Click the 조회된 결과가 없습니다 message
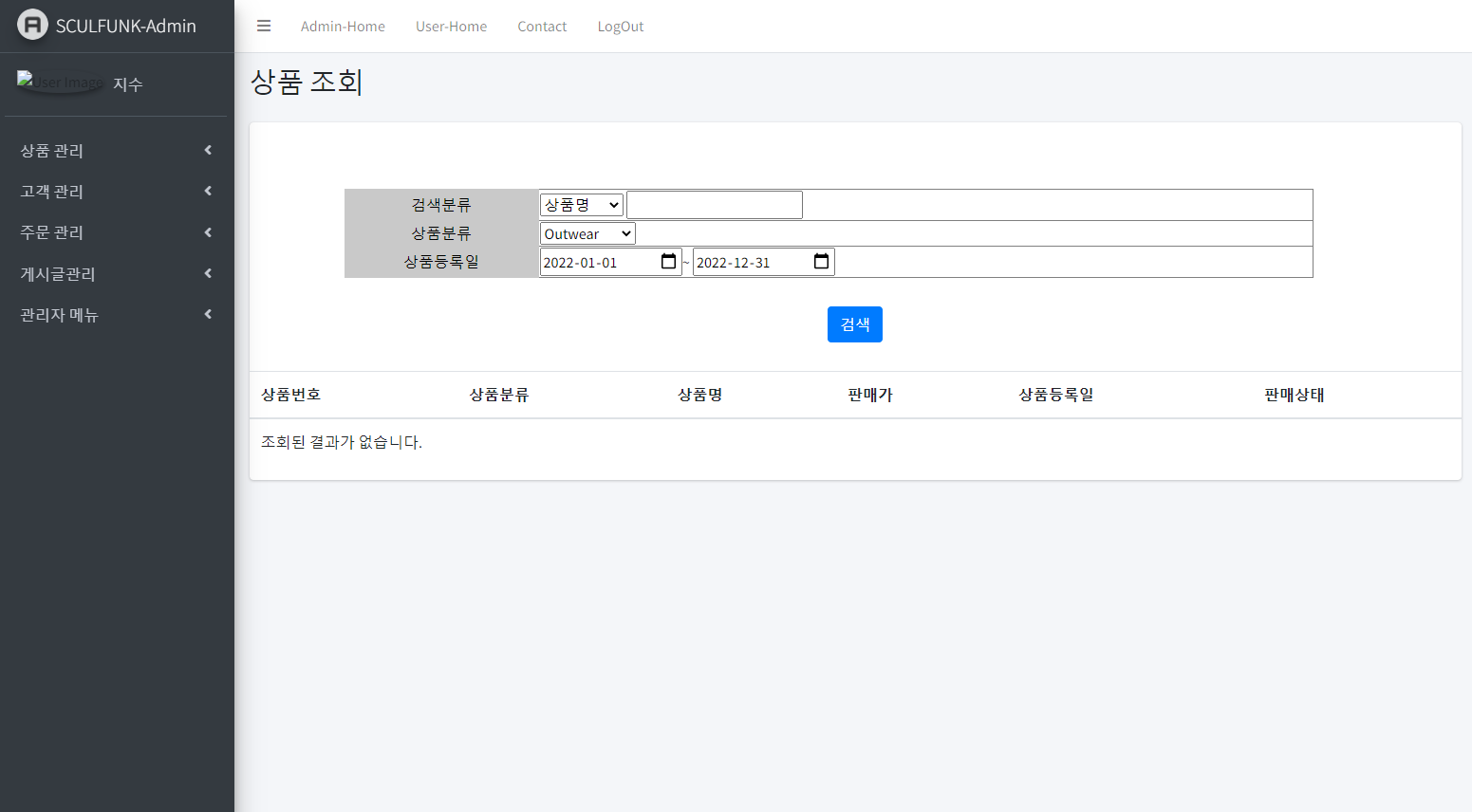This screenshot has width=1472, height=812. 342,442
